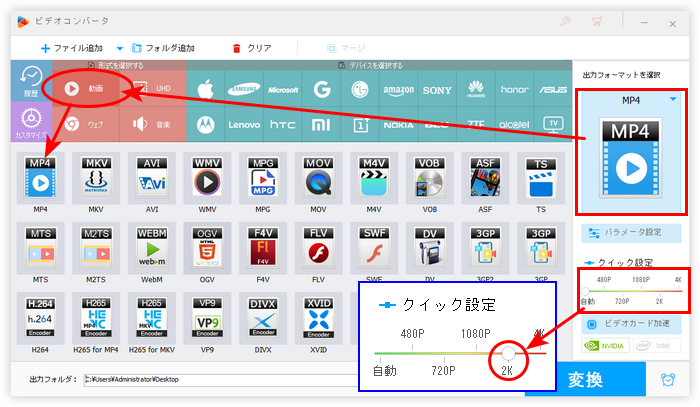Open Xiaomi MI device presets
700x407 pixels.
(x=321, y=125)
